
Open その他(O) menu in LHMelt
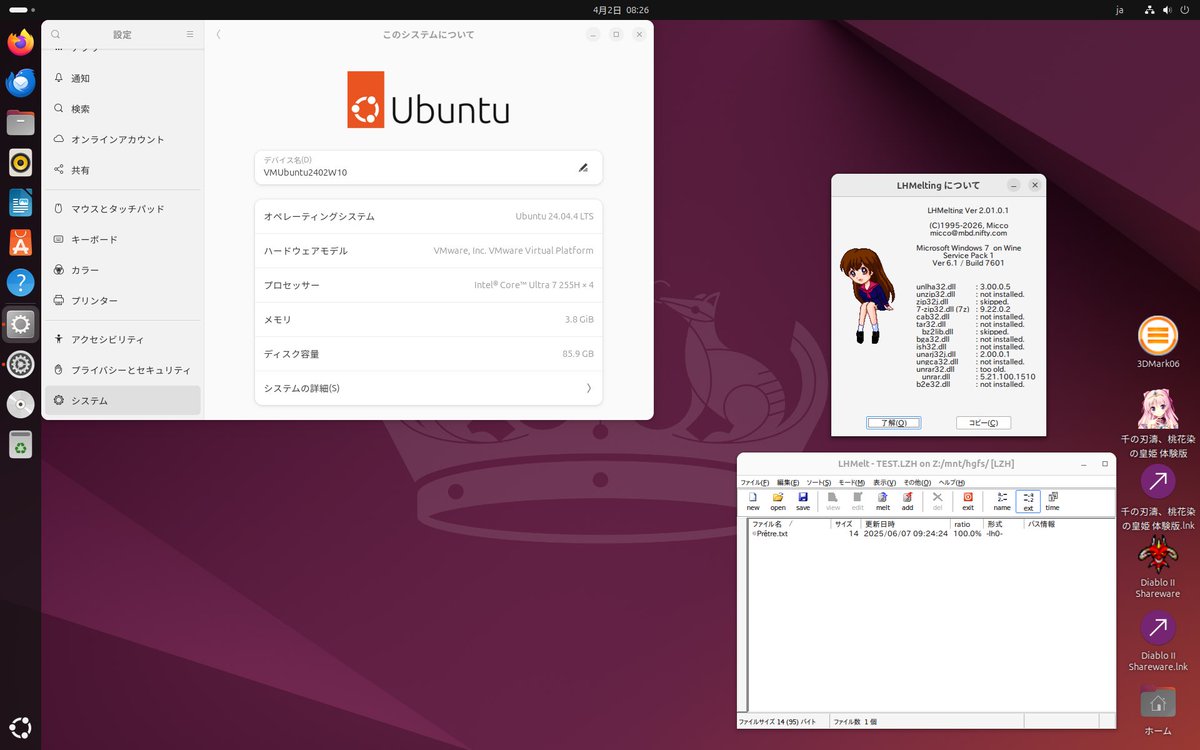pyautogui.click(x=917, y=482)
